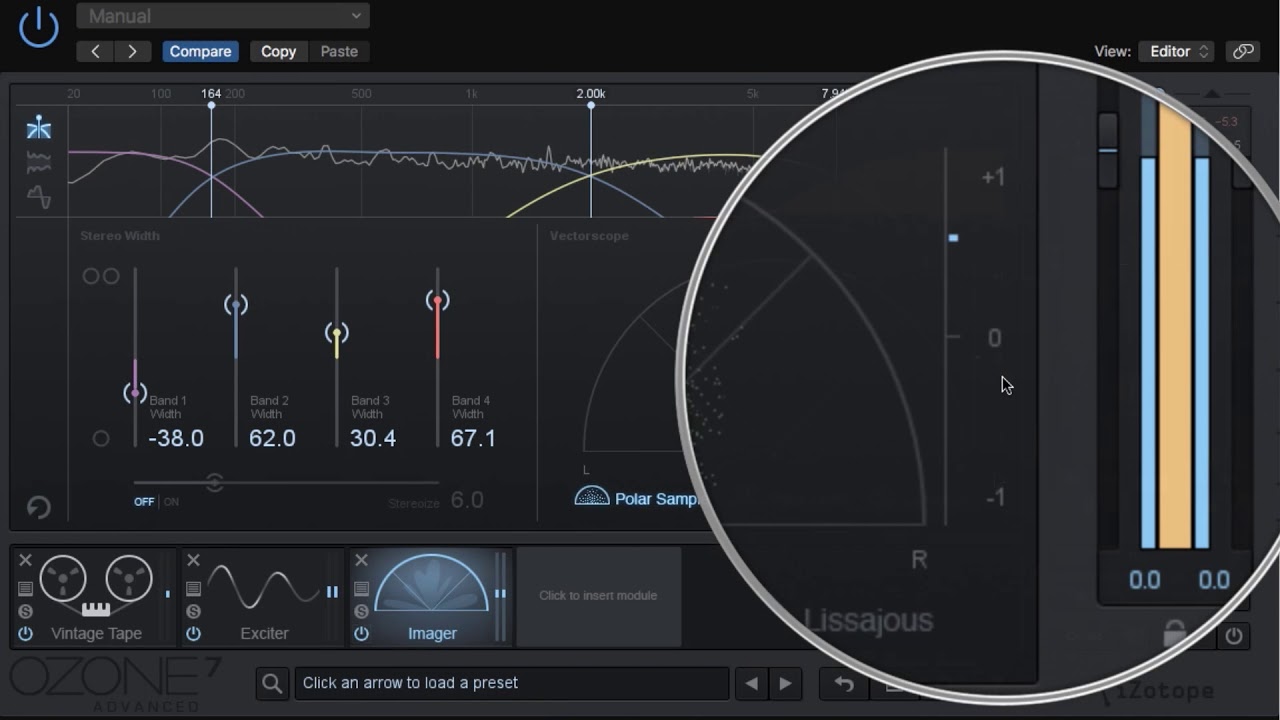
Task: Open the Manual preset dropdown
Action: 223,16
